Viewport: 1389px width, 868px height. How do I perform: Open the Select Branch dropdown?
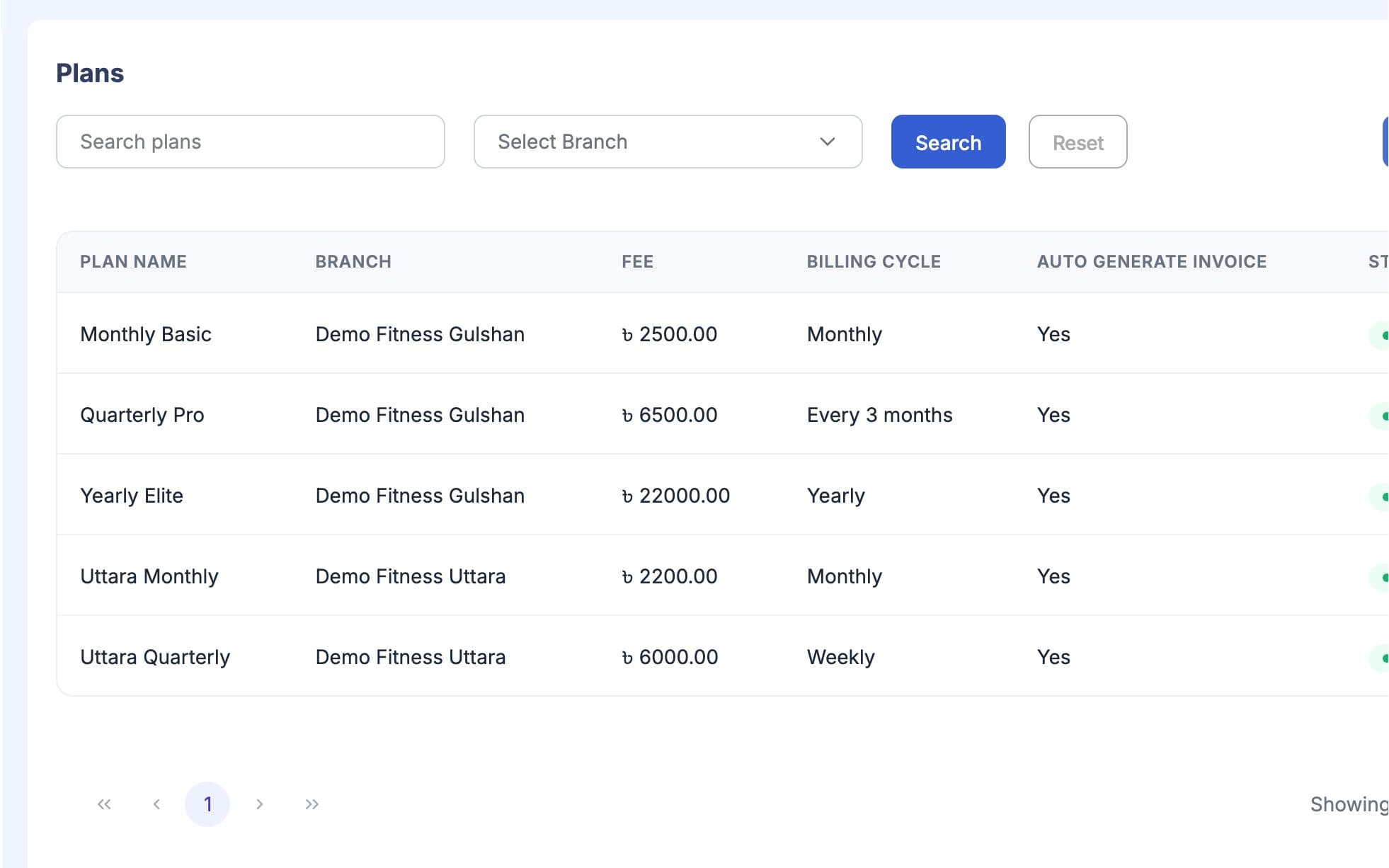pyautogui.click(x=668, y=142)
